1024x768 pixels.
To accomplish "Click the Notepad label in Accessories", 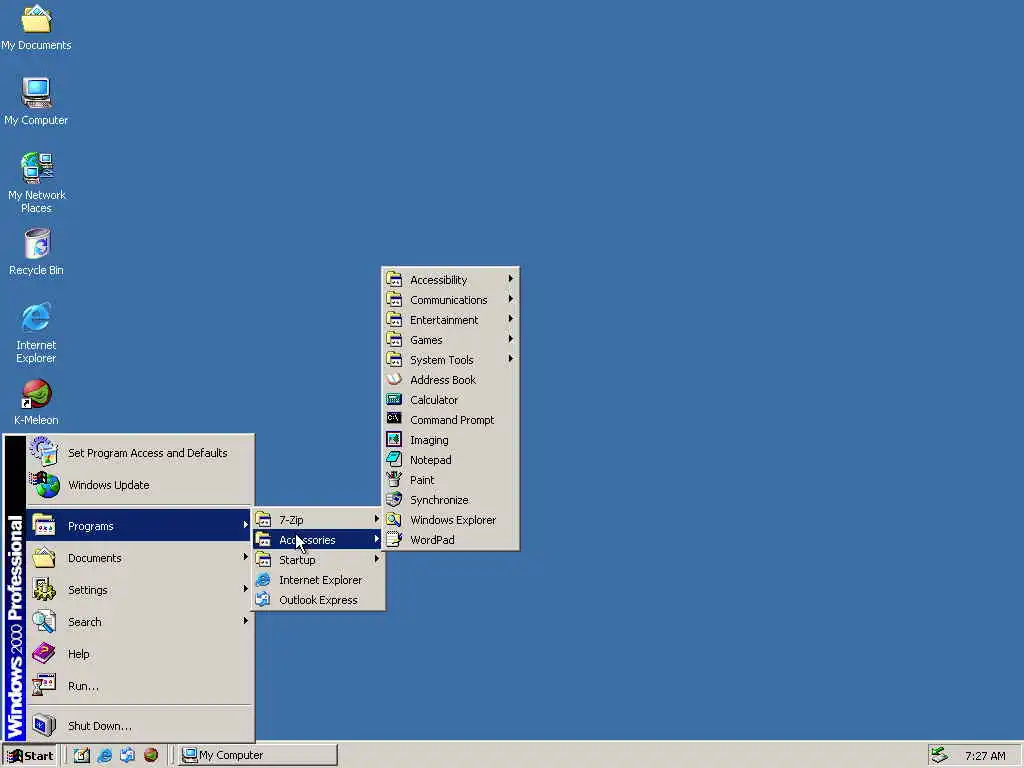I will [430, 460].
